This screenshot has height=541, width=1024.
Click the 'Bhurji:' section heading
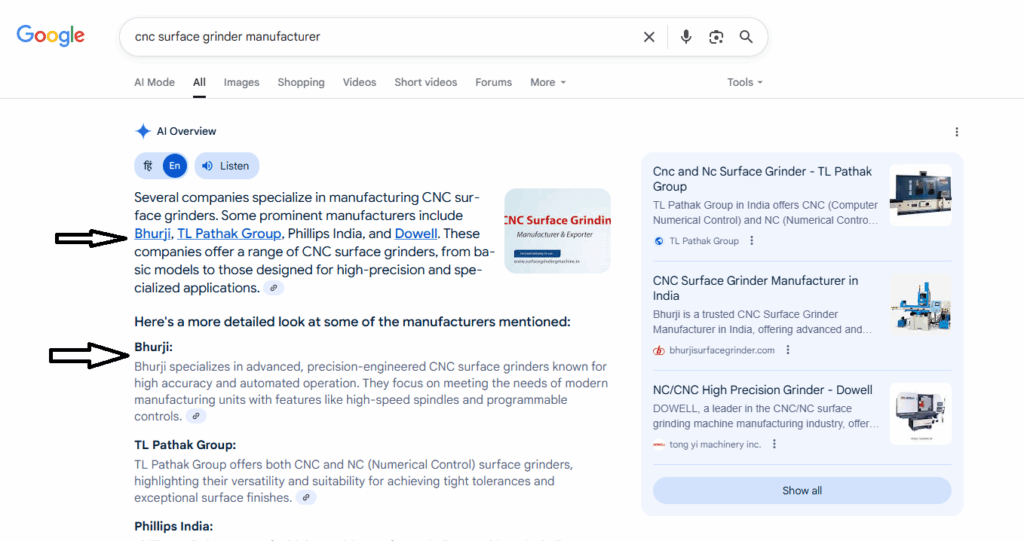point(153,347)
